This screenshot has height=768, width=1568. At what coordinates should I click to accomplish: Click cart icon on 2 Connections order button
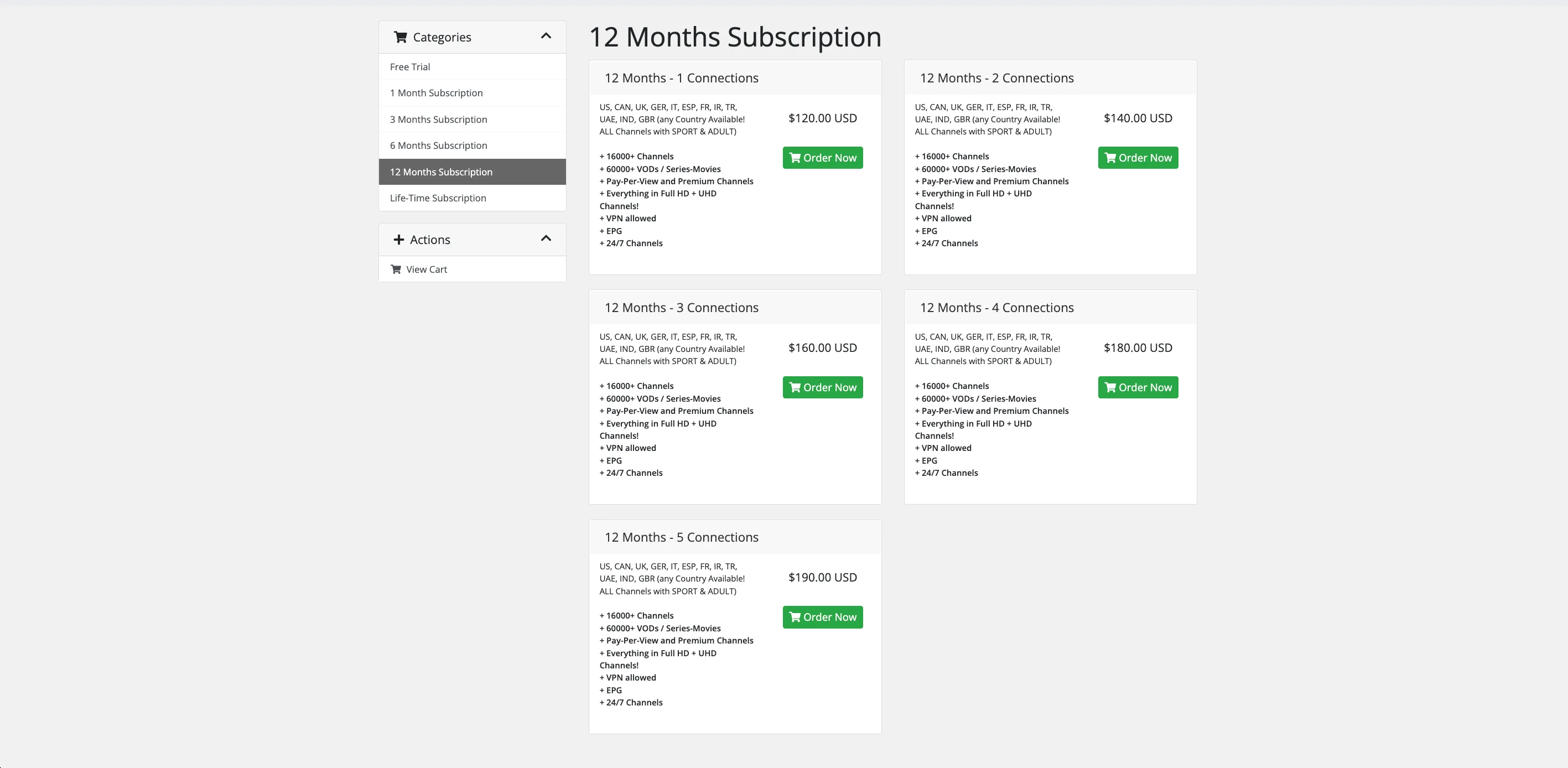click(1110, 158)
